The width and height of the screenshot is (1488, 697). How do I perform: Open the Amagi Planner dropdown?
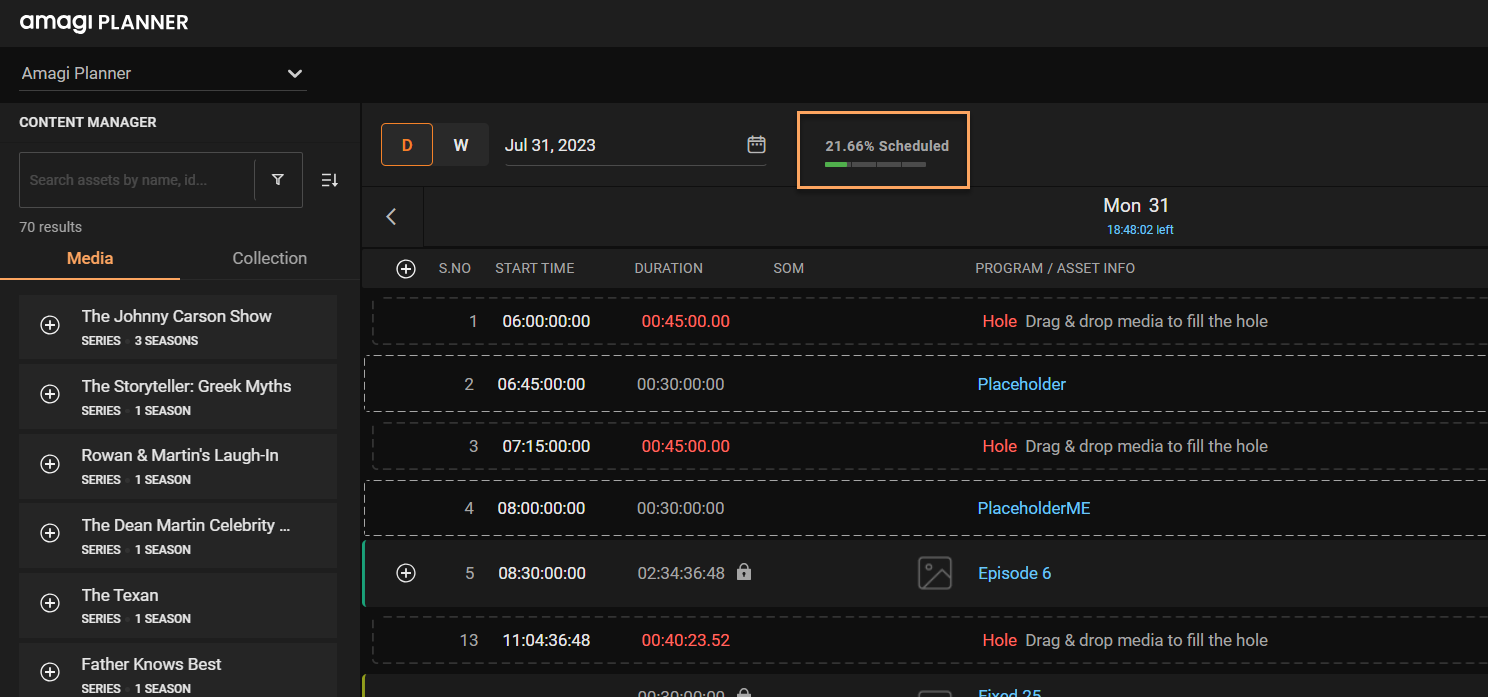pos(163,73)
